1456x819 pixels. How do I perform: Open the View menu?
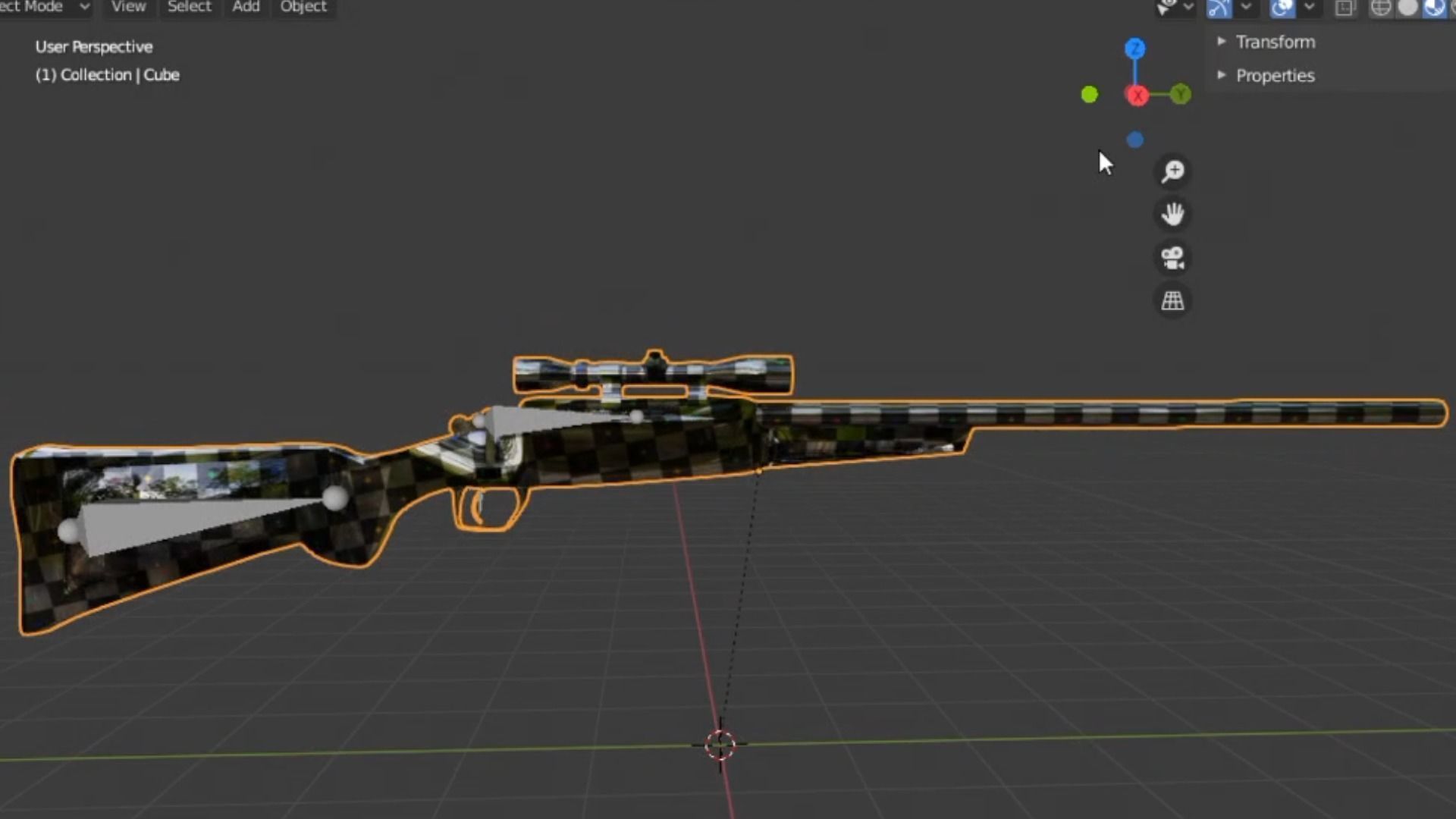[128, 7]
